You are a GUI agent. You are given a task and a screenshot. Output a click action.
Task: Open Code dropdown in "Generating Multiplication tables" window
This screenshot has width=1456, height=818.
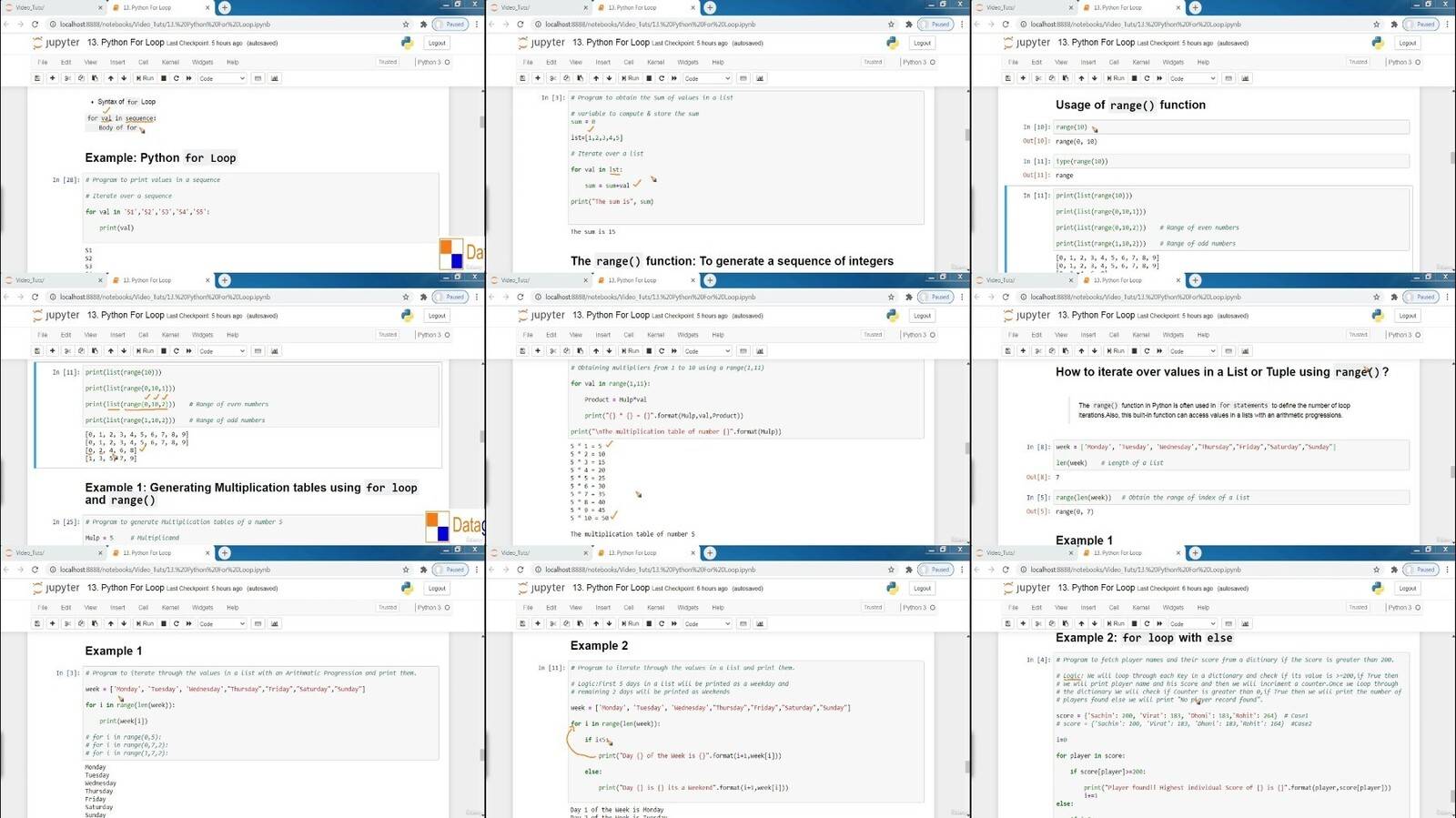click(222, 351)
